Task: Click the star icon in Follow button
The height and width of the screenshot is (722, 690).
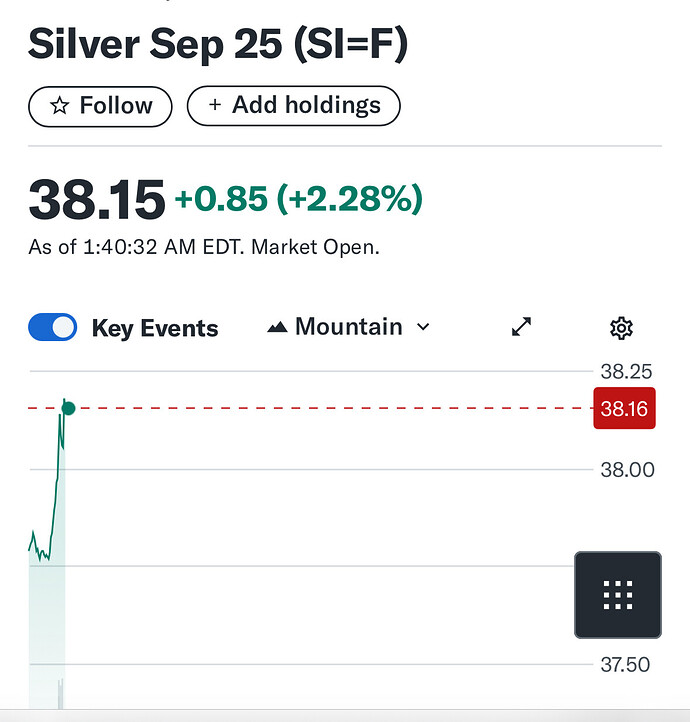Action: (x=60, y=106)
